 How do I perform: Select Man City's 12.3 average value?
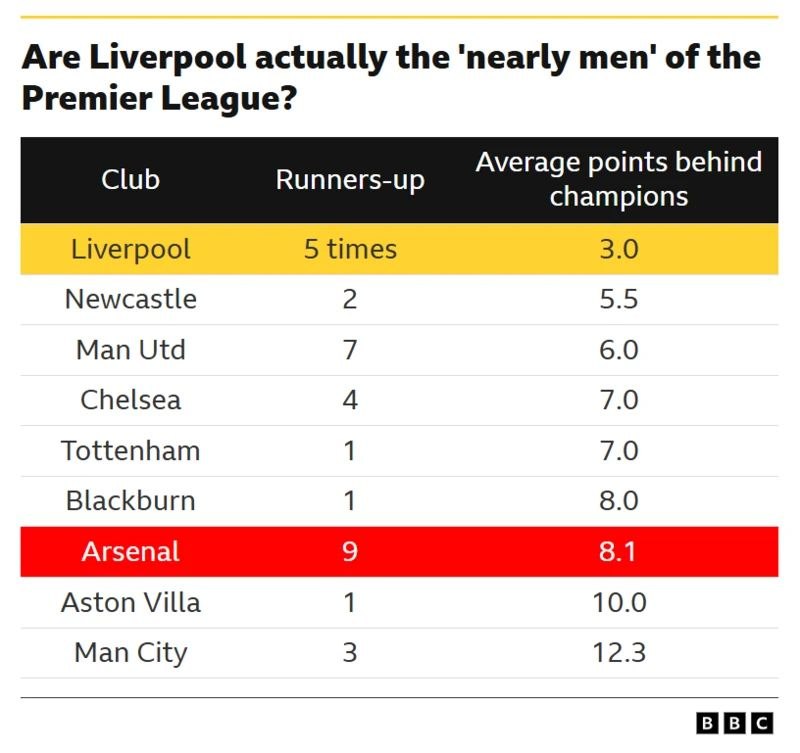coord(618,653)
